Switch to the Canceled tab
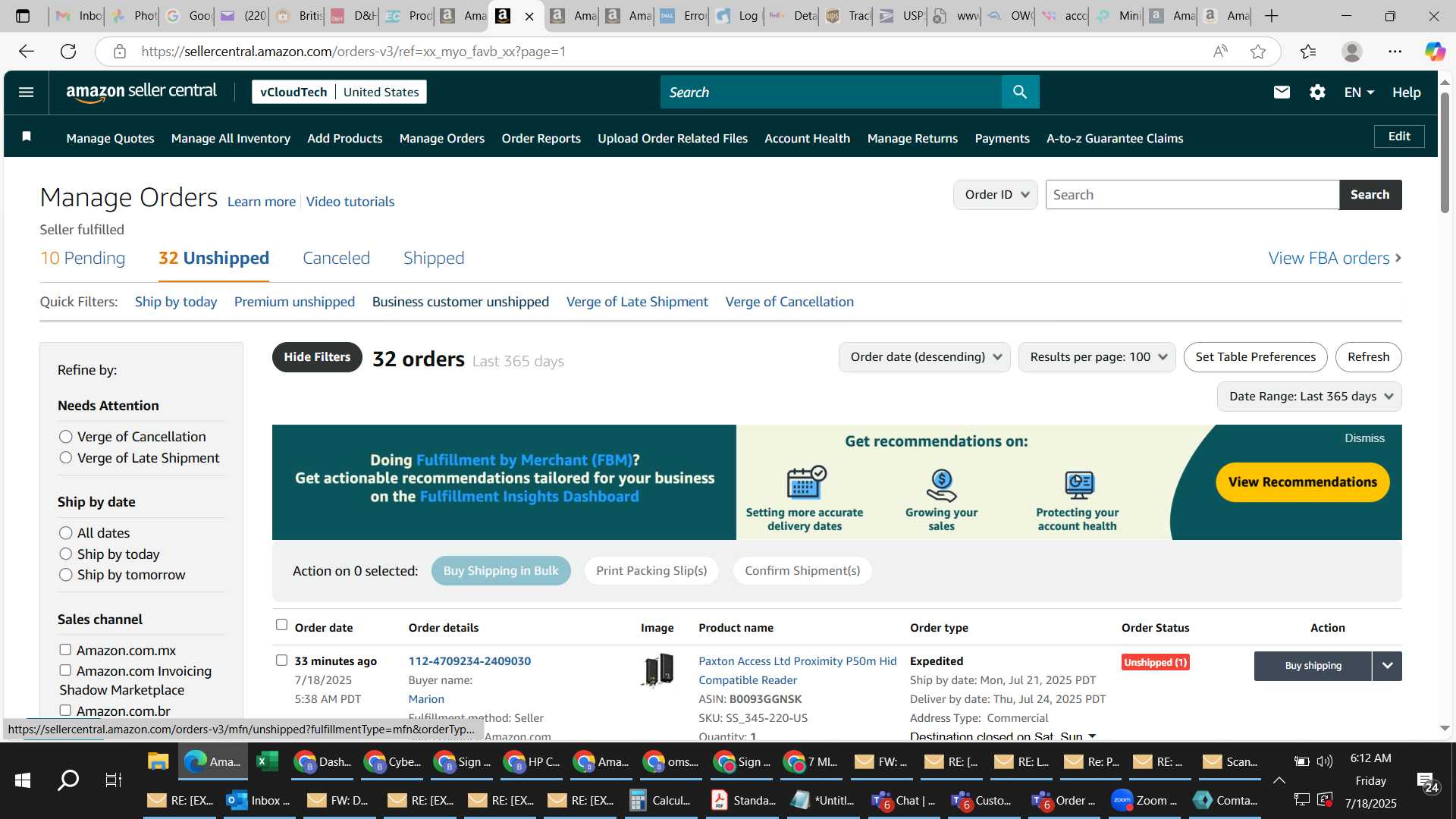The image size is (1456, 819). pyautogui.click(x=336, y=259)
